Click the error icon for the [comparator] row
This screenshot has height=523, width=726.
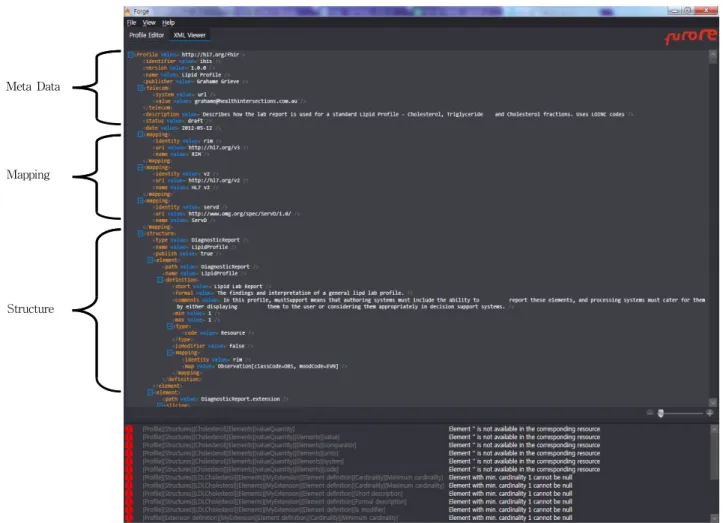tap(129, 445)
